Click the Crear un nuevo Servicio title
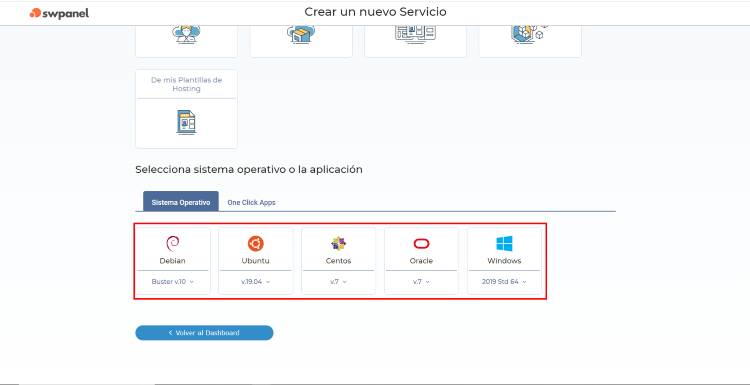The image size is (750, 385). (x=375, y=12)
